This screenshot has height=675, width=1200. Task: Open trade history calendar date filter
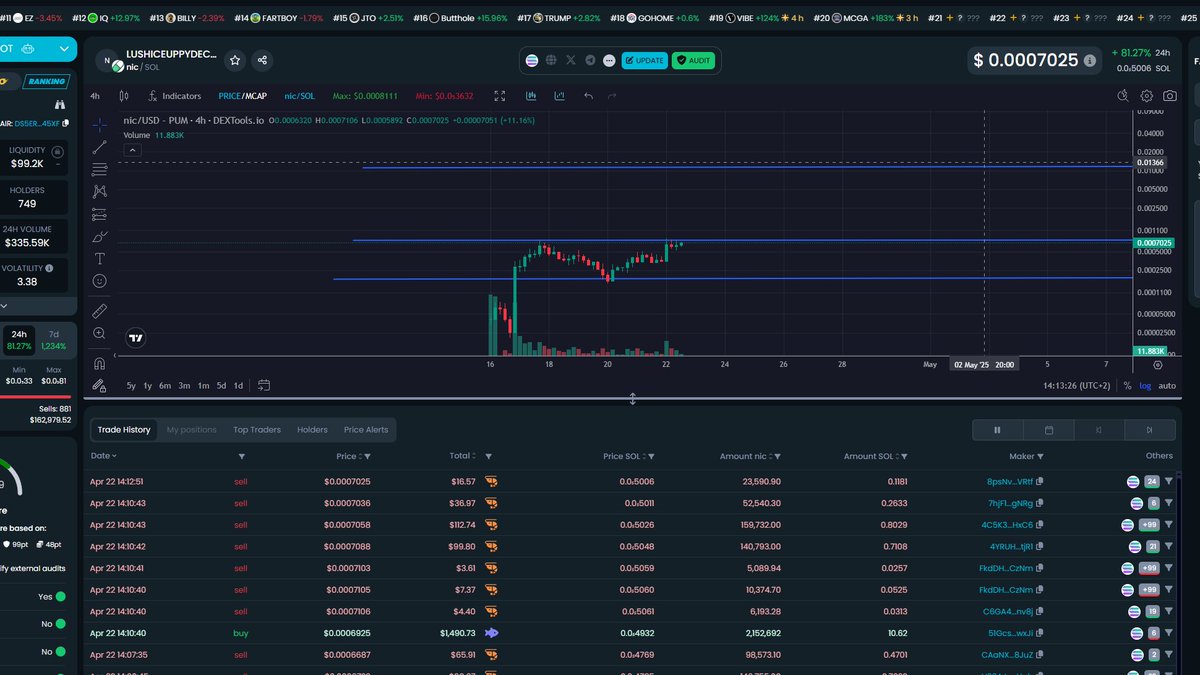coord(1048,430)
